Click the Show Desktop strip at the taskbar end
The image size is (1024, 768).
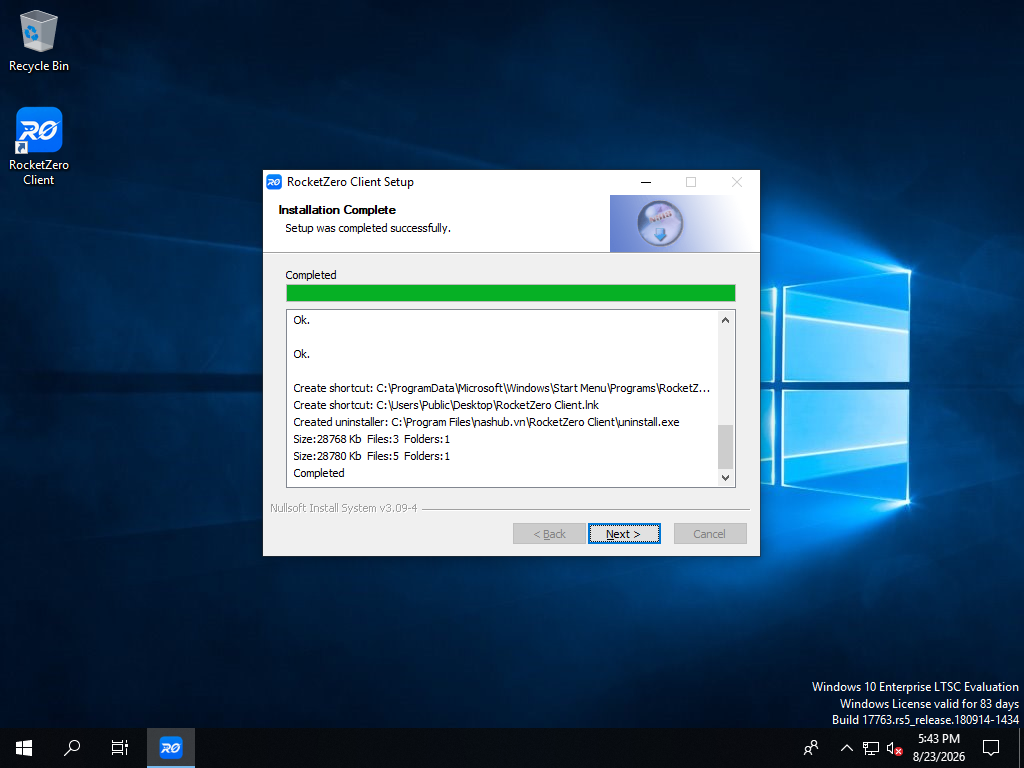click(x=1021, y=748)
